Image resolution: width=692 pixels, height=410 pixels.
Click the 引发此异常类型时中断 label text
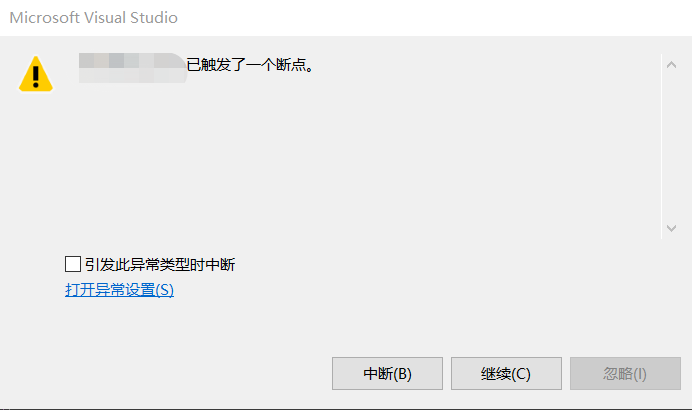[160, 264]
